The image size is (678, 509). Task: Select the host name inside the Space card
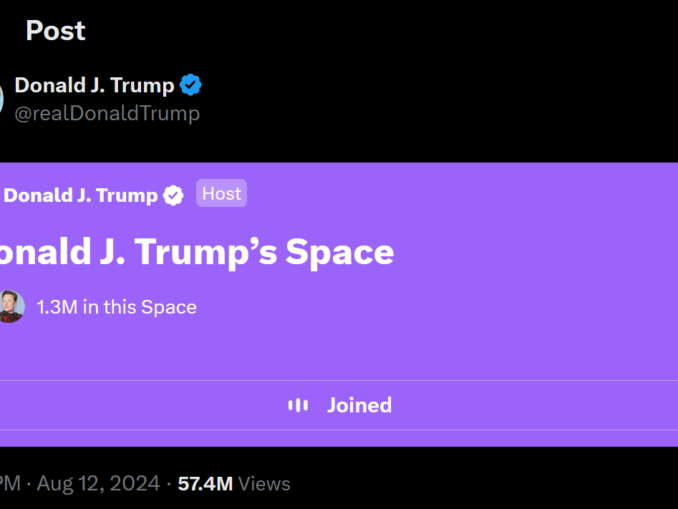point(80,195)
